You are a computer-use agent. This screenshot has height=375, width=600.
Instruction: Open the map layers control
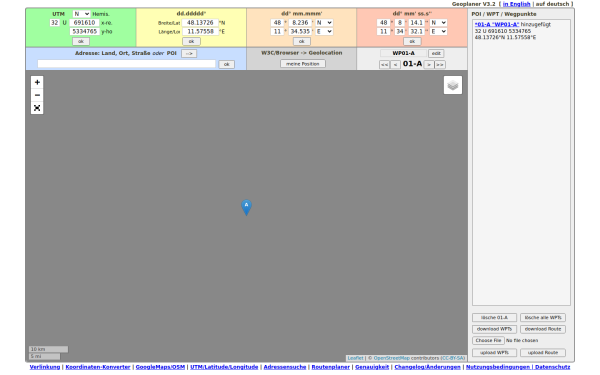(x=453, y=85)
